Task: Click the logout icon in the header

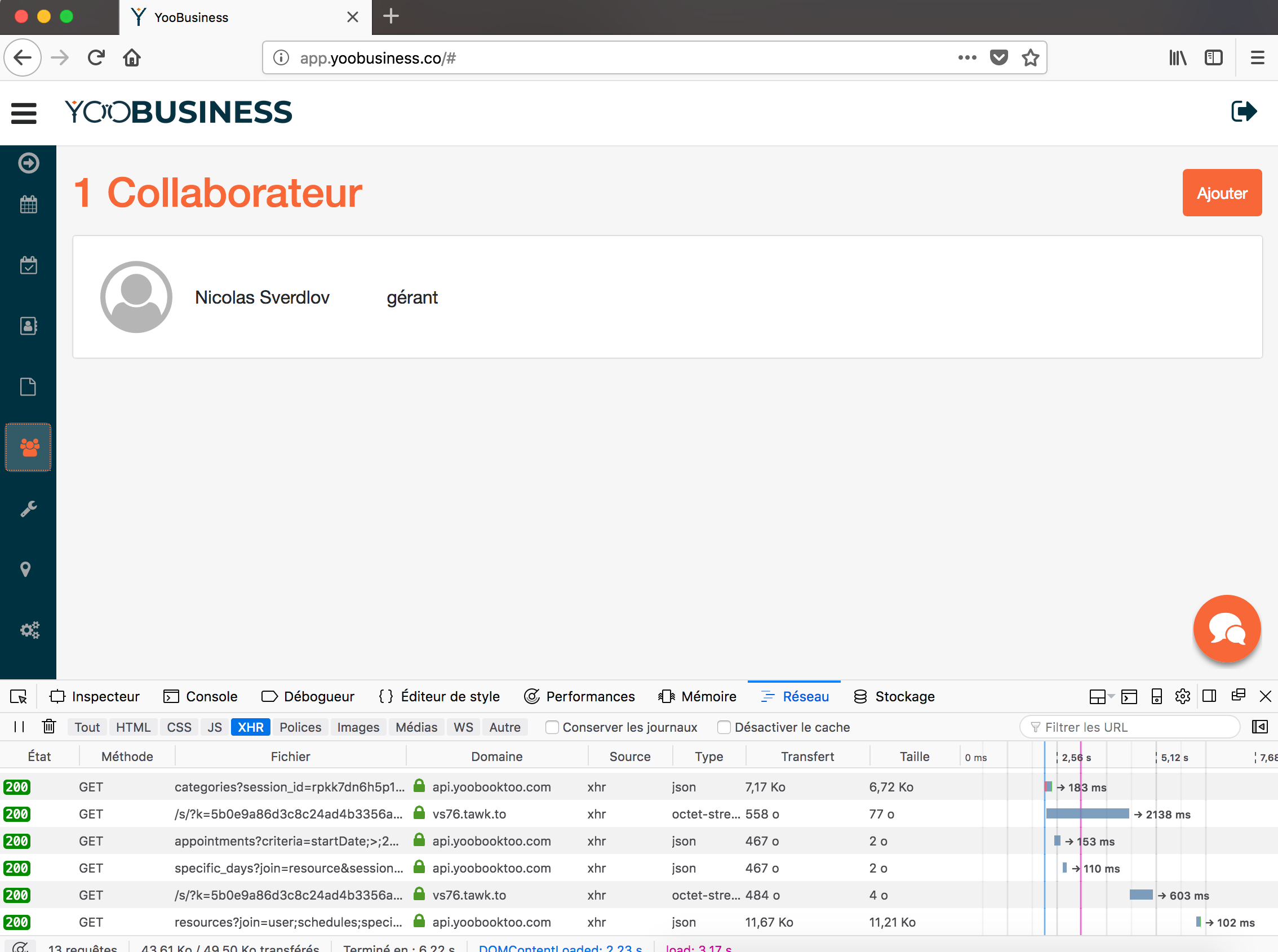Action: (x=1244, y=111)
